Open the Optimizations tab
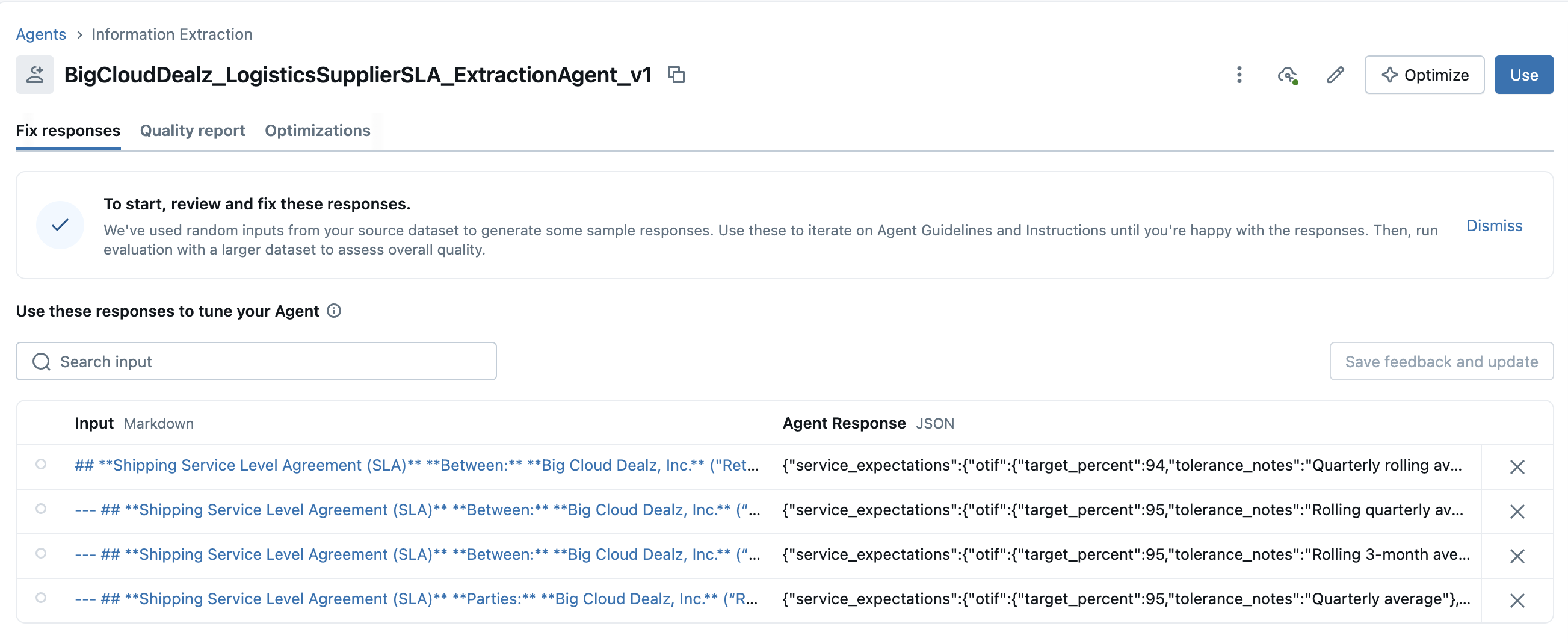The height and width of the screenshot is (644, 1568). coord(317,130)
